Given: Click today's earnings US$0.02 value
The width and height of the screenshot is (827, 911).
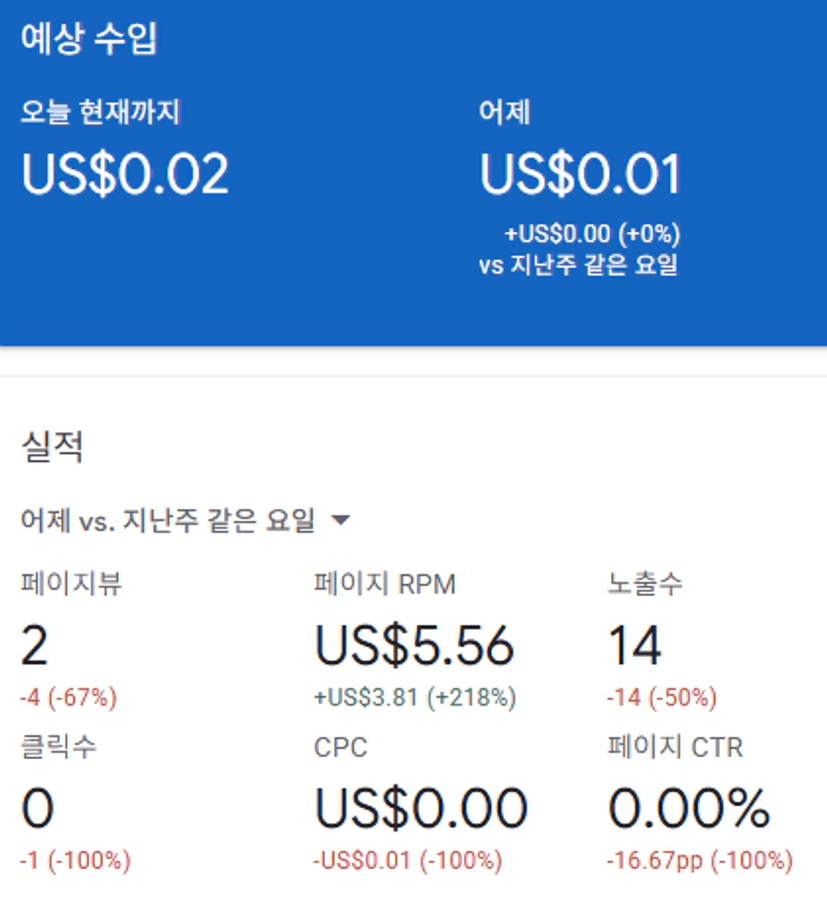Looking at the screenshot, I should coord(125,174).
